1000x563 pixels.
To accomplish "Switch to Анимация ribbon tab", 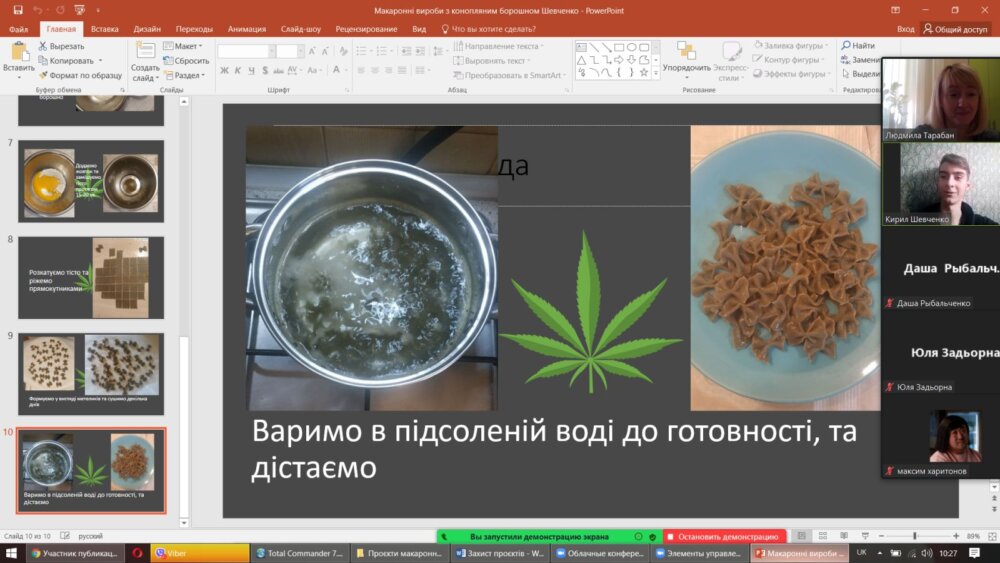I will click(247, 29).
